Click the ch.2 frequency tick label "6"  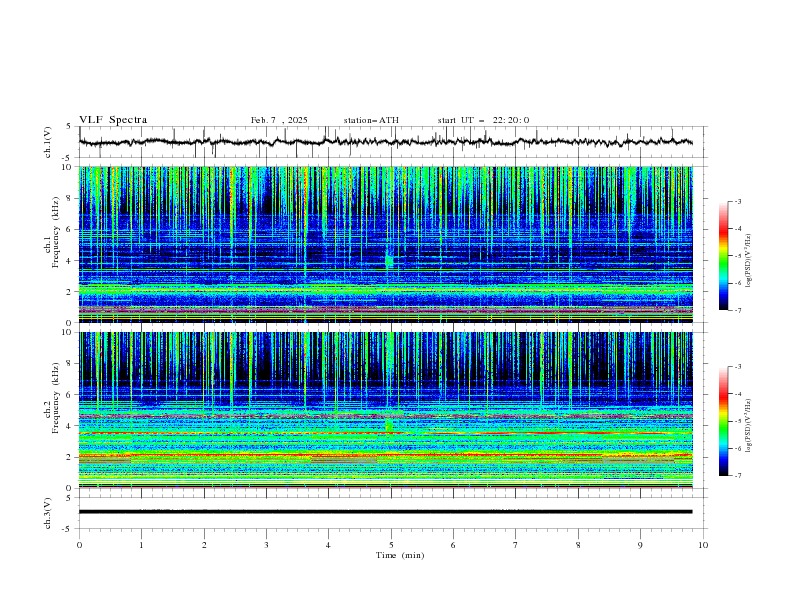tap(70, 395)
